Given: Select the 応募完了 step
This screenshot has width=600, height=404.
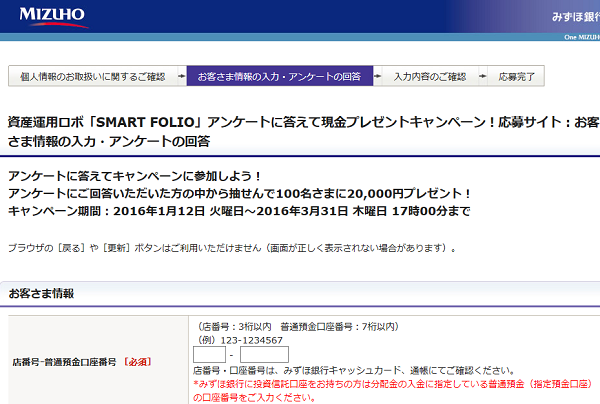Looking at the screenshot, I should (516, 77).
